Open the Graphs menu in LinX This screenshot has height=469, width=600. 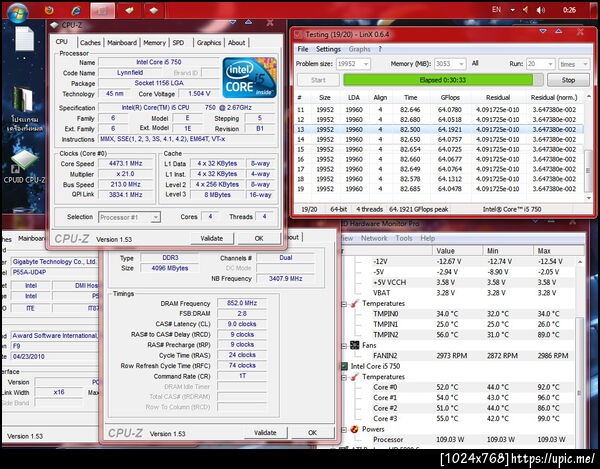359,49
